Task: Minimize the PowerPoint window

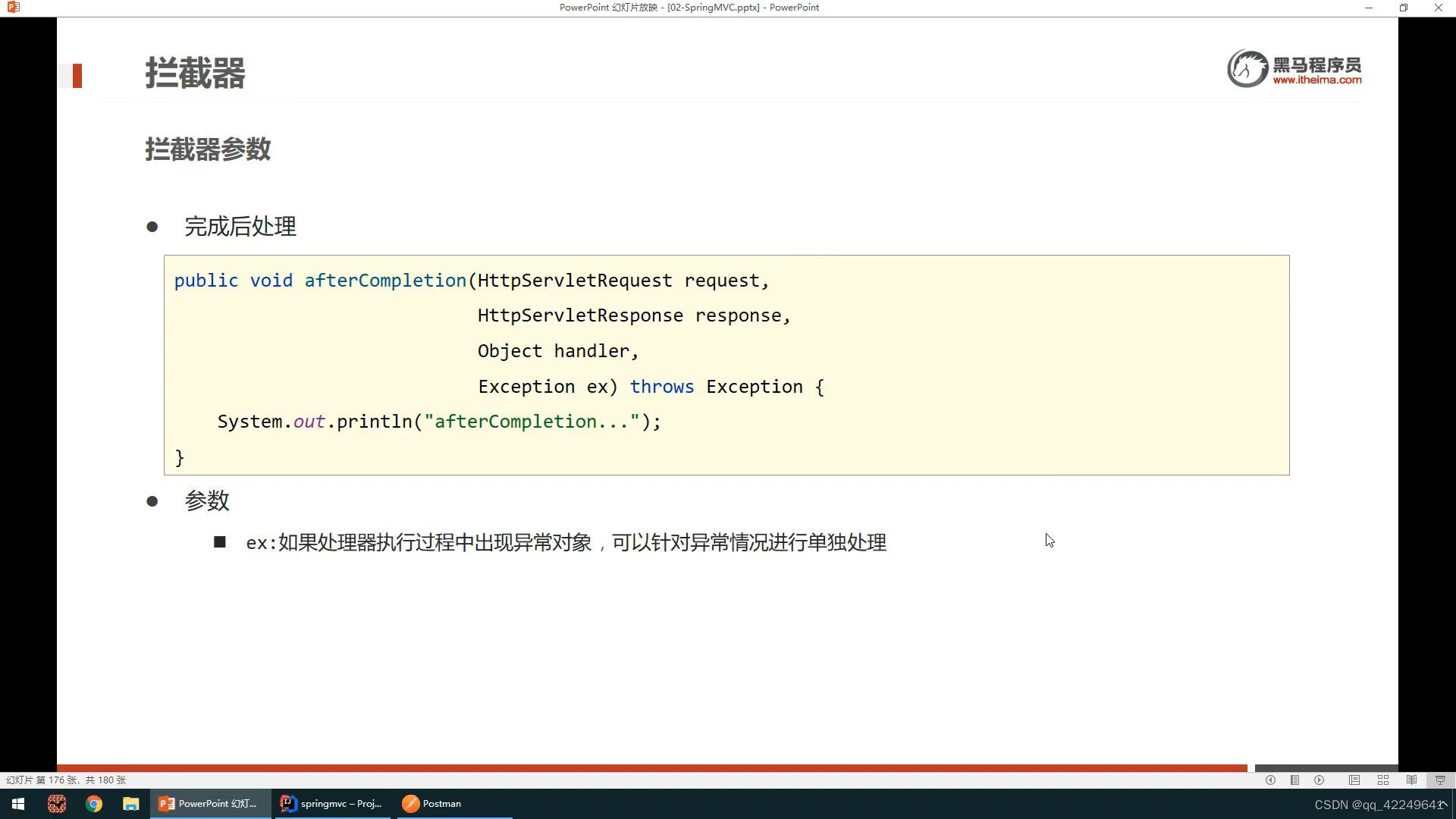Action: point(1369,8)
